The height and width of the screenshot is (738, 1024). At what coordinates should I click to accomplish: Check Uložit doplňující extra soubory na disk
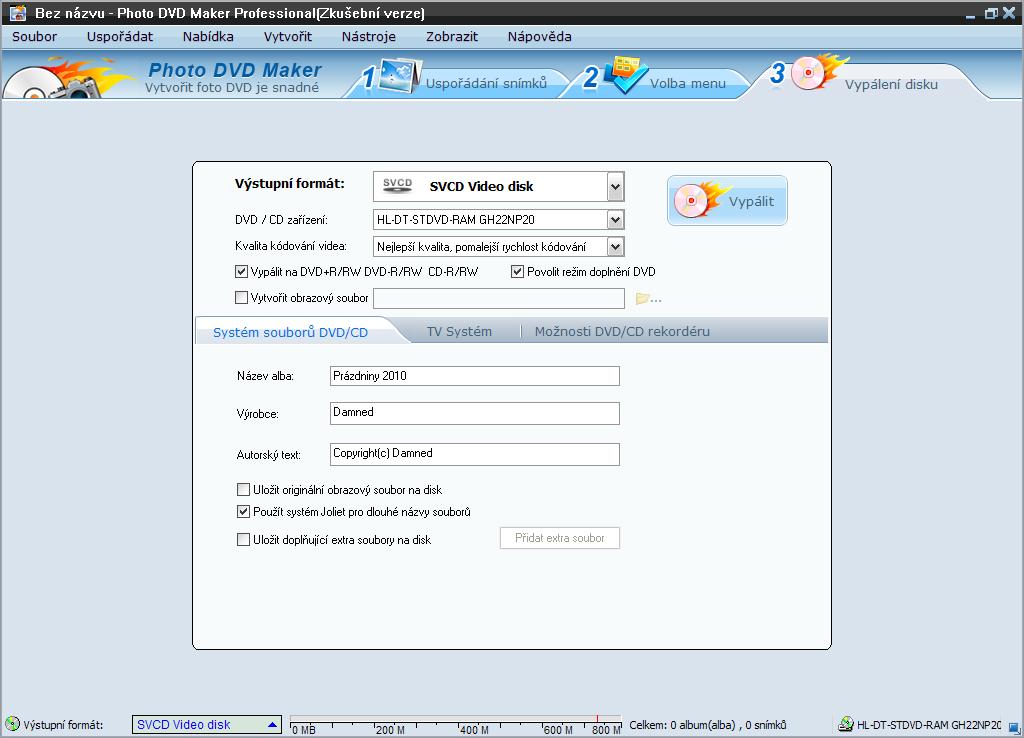point(243,539)
